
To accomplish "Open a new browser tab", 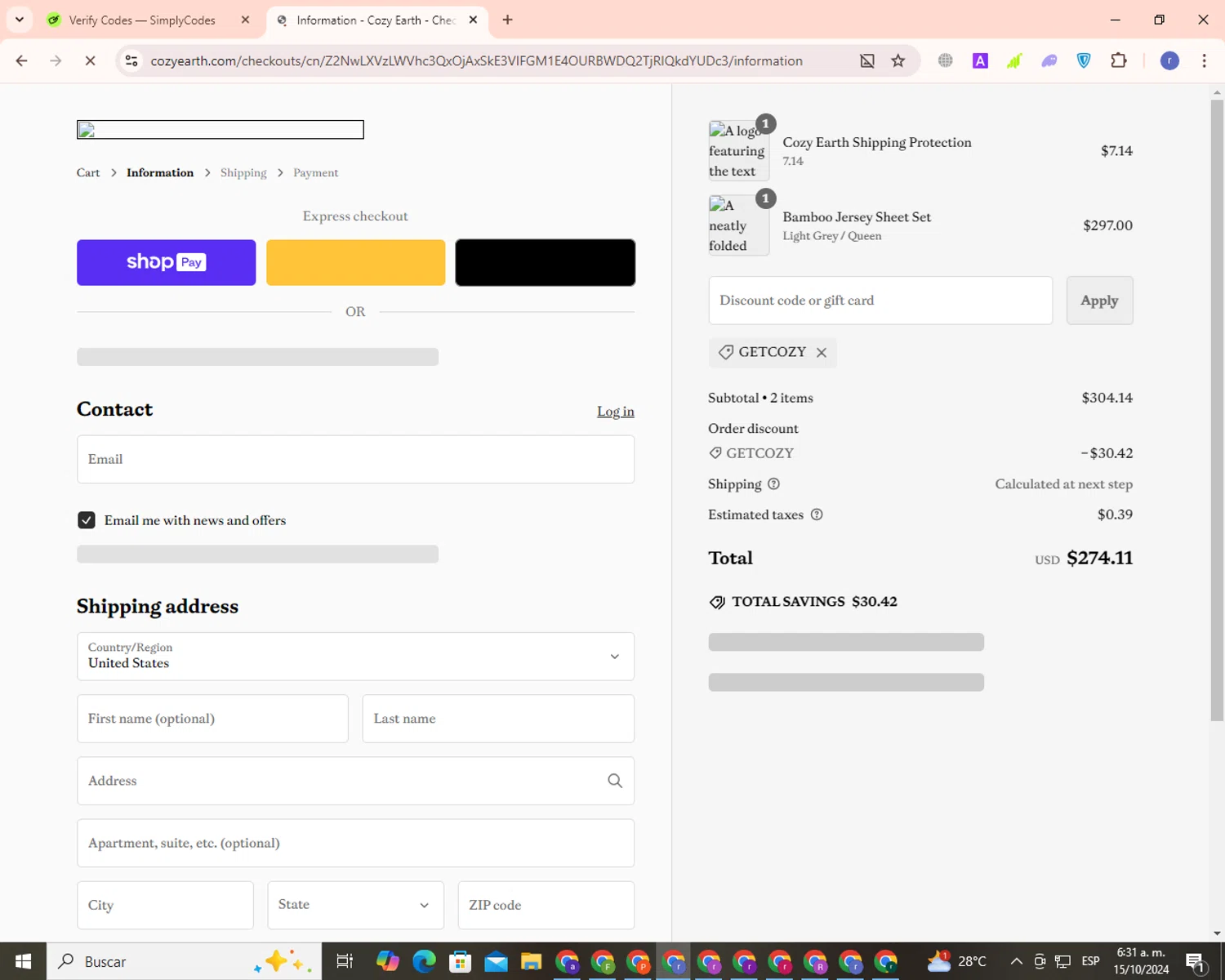I will tap(508, 20).
